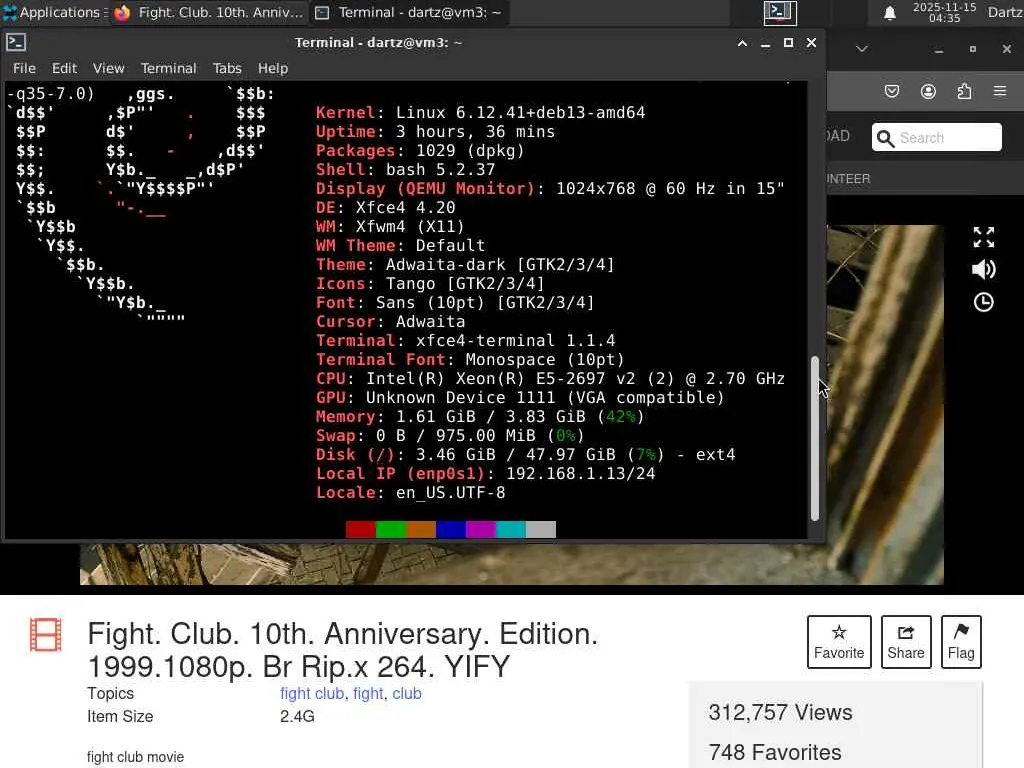Click the terminal vertical scrollbar handle

coord(814,438)
